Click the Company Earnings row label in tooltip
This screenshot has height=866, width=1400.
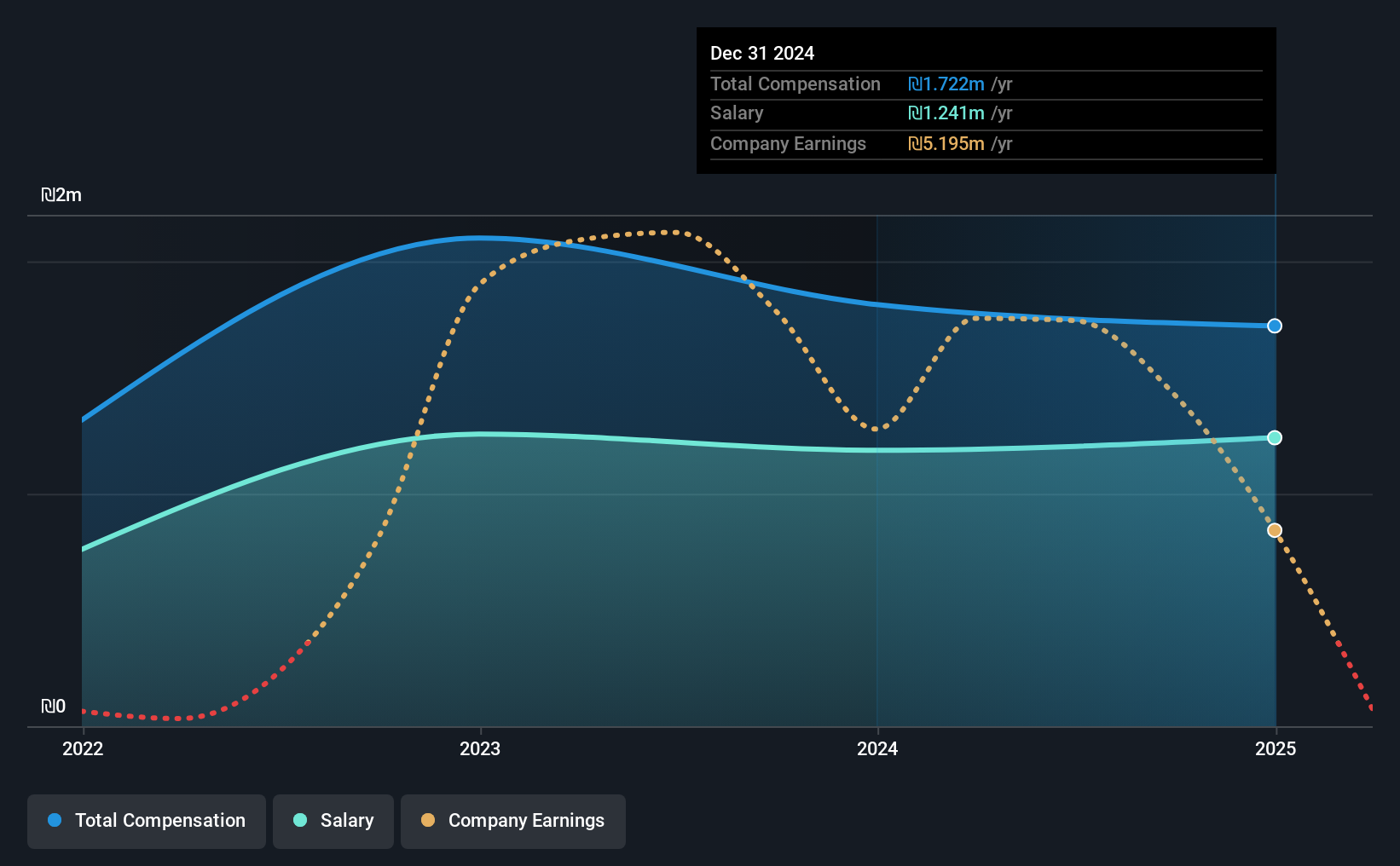788,143
